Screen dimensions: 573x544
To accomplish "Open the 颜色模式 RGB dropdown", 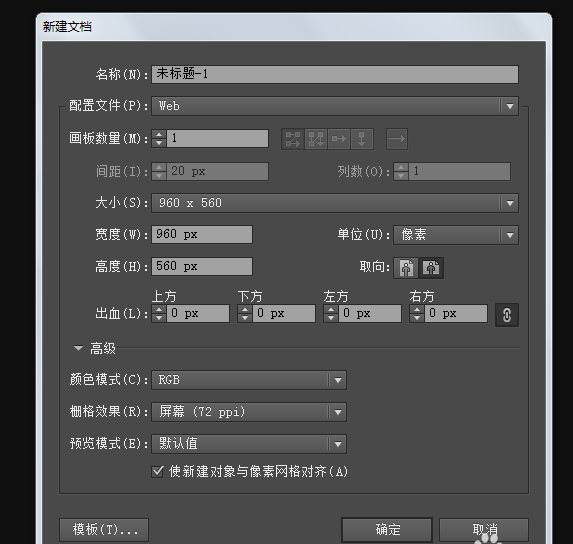I will (x=249, y=380).
